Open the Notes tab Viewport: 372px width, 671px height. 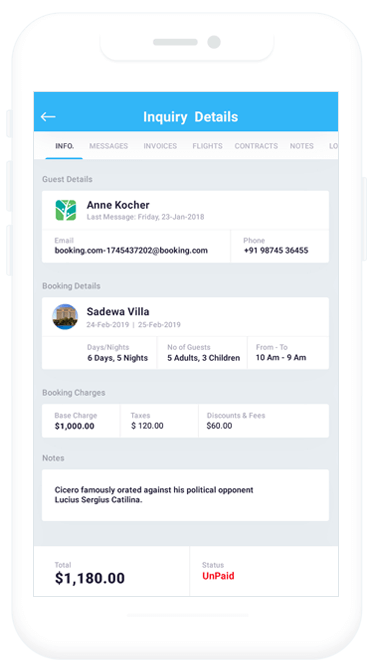302,146
